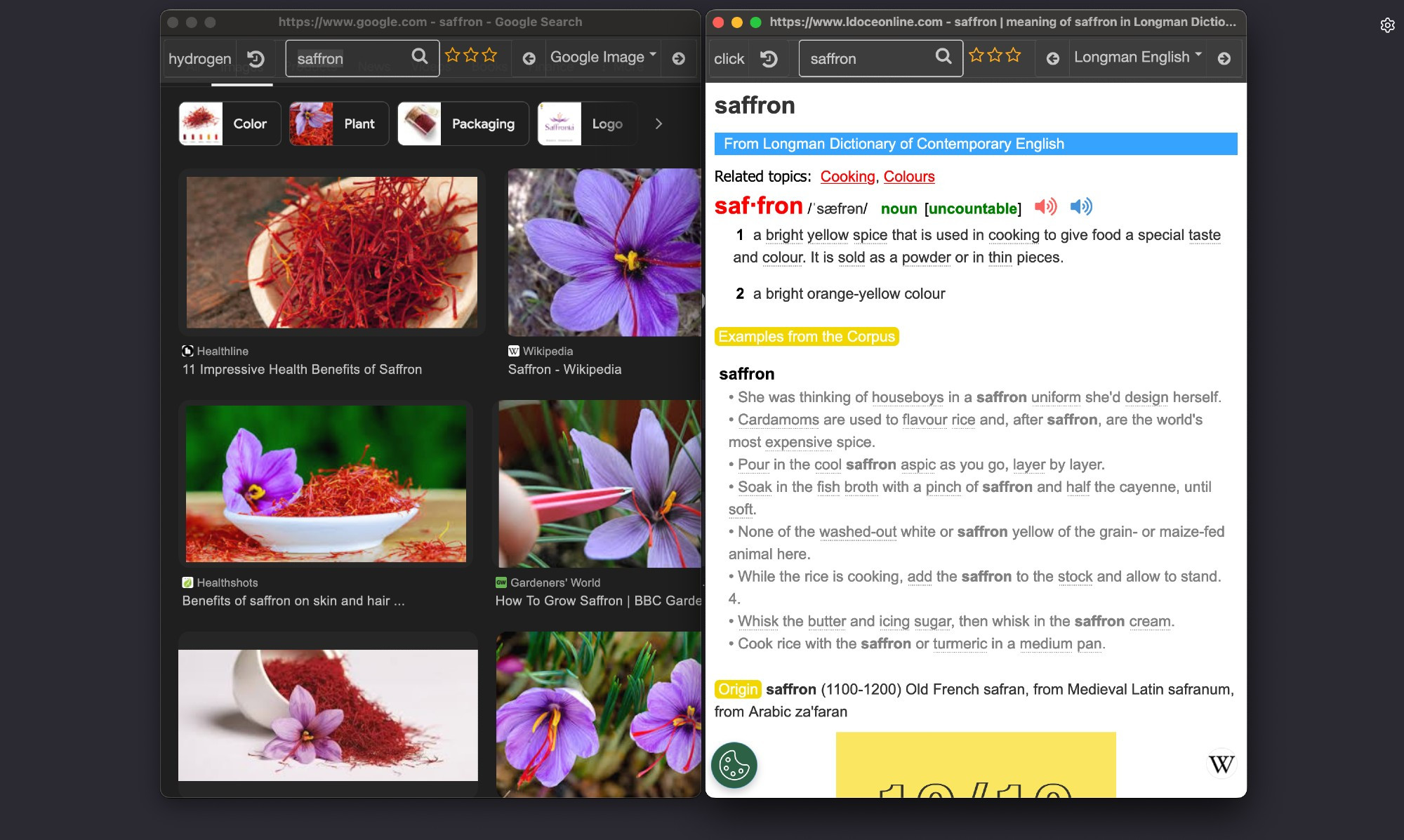Image resolution: width=1404 pixels, height=840 pixels.
Task: Open Colours related topic link
Action: coord(909,177)
